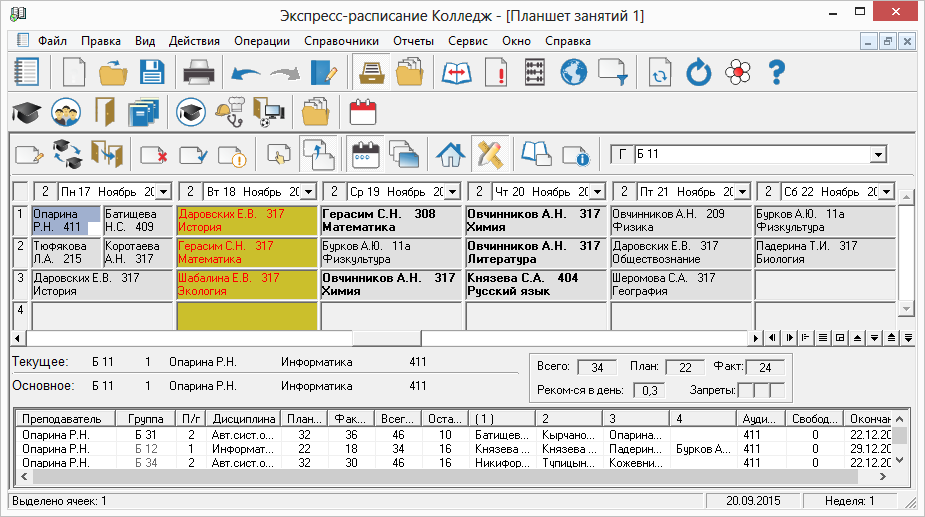This screenshot has height=517, width=925.
Task: Open the 'Отчеты' menu
Action: 413,41
